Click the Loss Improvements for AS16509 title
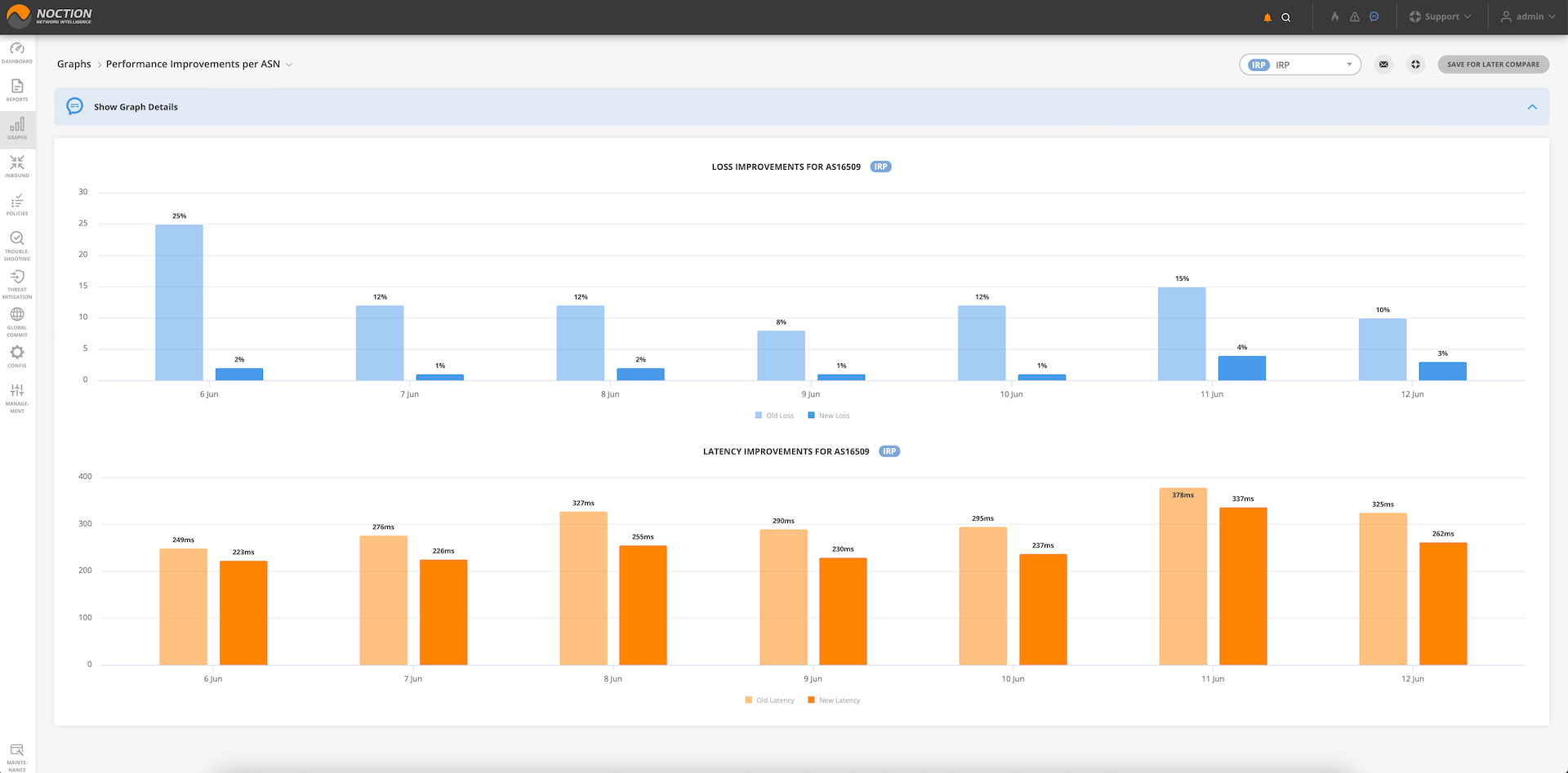The width and height of the screenshot is (1568, 773). click(x=786, y=167)
